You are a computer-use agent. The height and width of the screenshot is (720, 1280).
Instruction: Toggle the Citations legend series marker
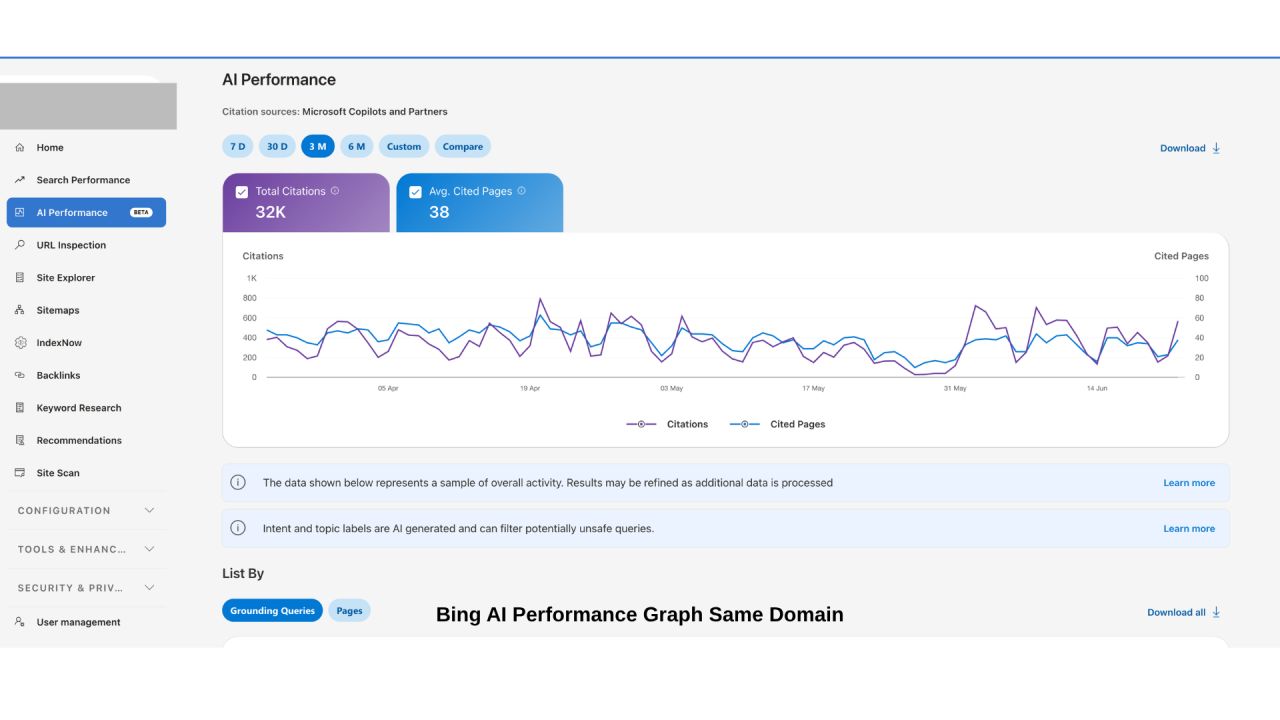pos(641,424)
